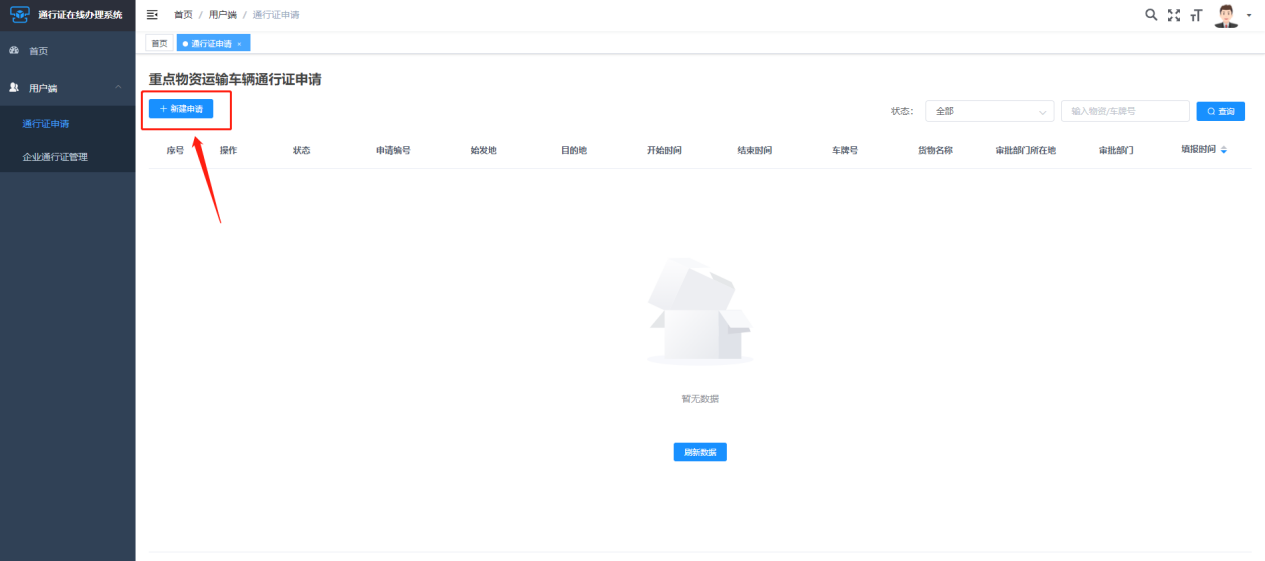The height and width of the screenshot is (561, 1265).
Task: Click the 查询 search button
Action: tap(1221, 111)
